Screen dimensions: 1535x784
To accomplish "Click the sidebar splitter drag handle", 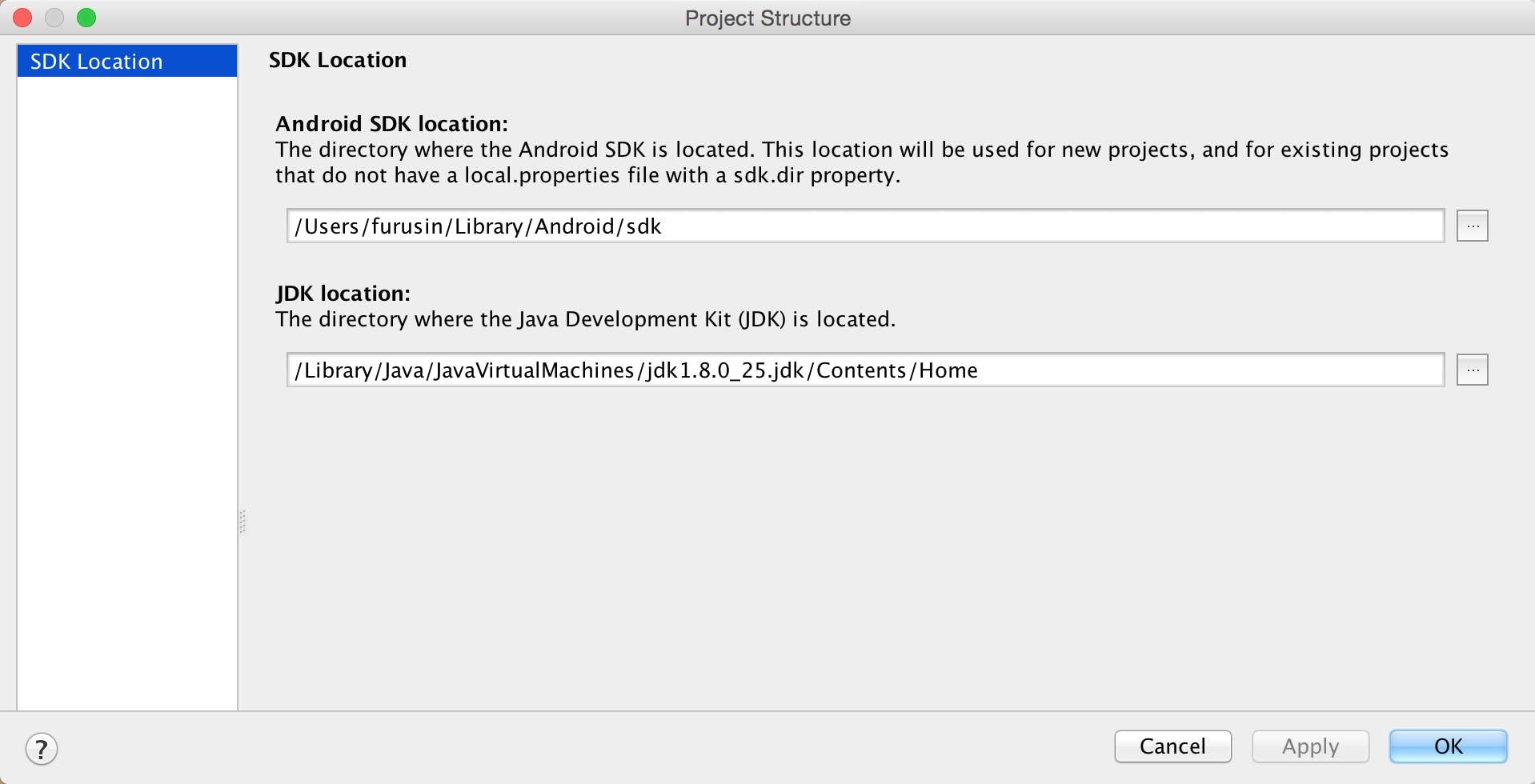I will tap(242, 522).
